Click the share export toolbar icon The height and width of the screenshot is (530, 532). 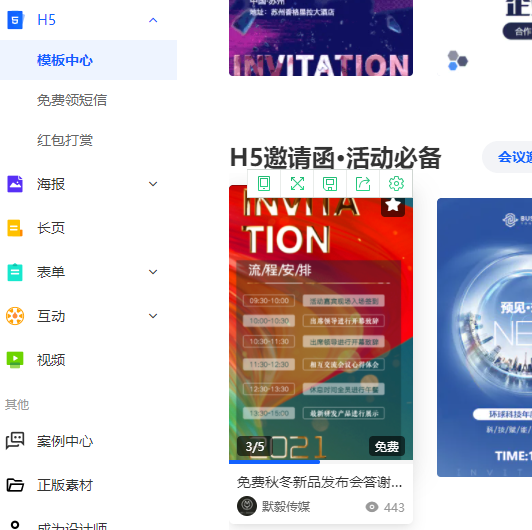point(363,184)
